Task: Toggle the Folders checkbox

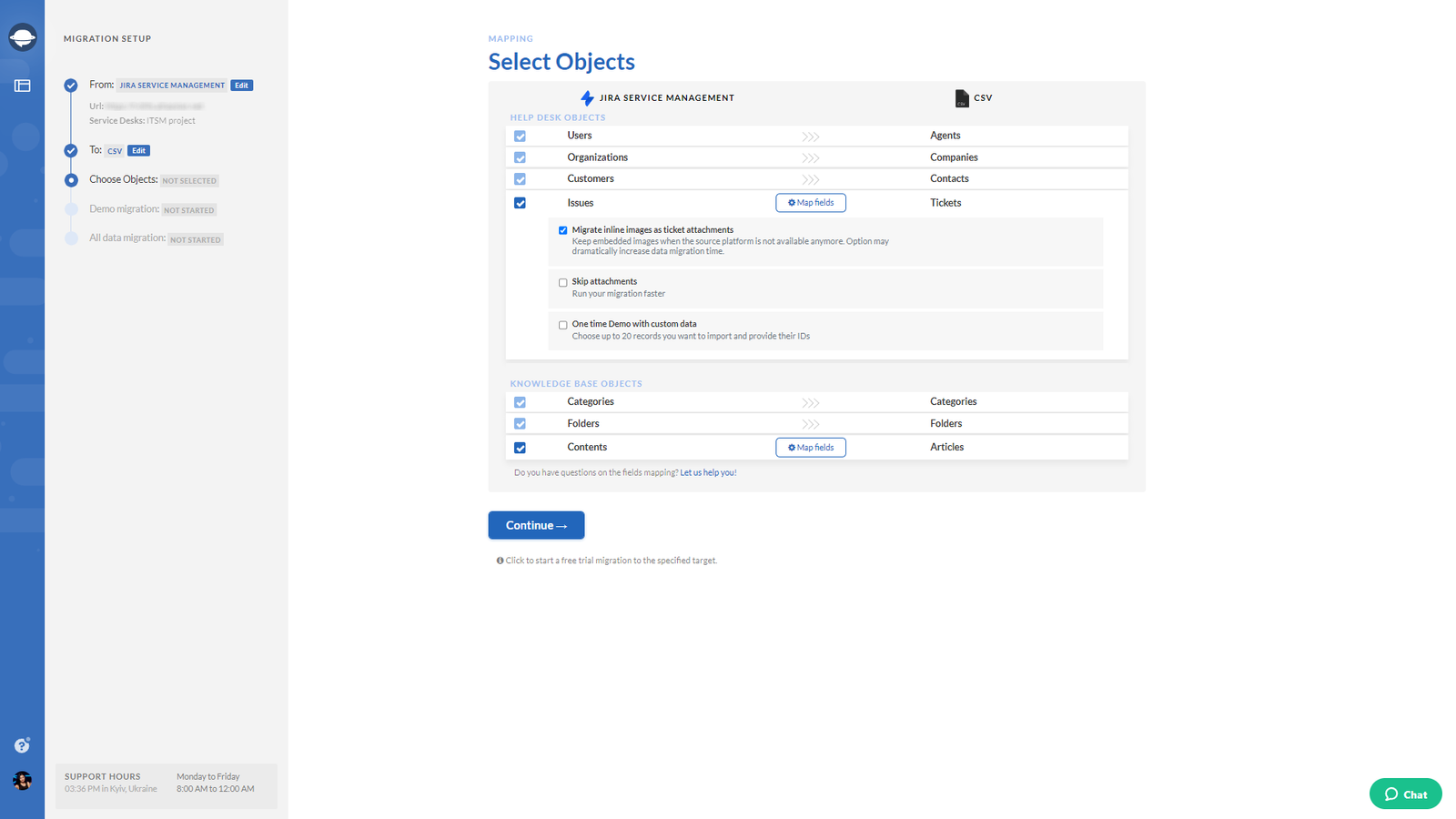Action: click(x=520, y=424)
